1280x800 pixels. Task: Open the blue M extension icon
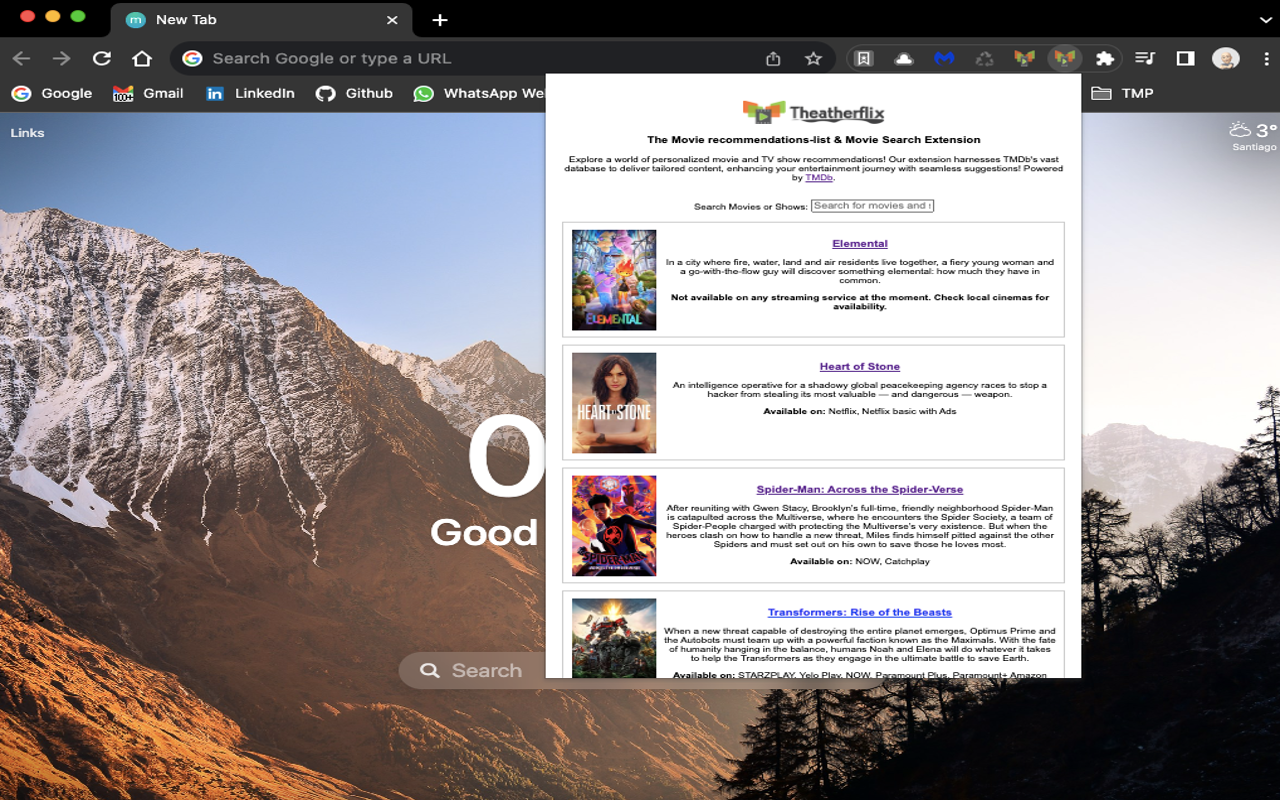pyautogui.click(x=944, y=59)
